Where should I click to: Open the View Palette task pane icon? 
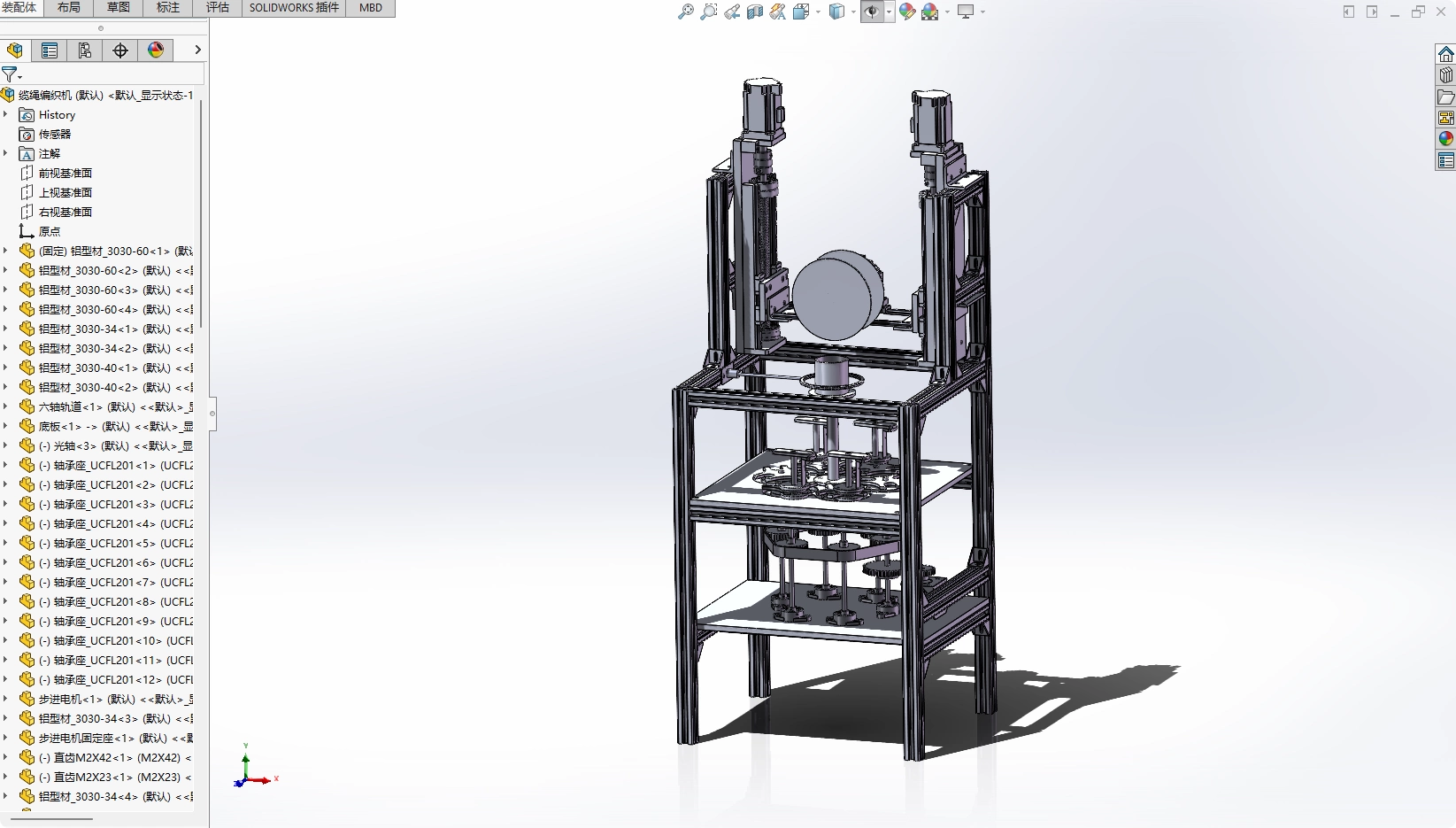pyautogui.click(x=1446, y=118)
